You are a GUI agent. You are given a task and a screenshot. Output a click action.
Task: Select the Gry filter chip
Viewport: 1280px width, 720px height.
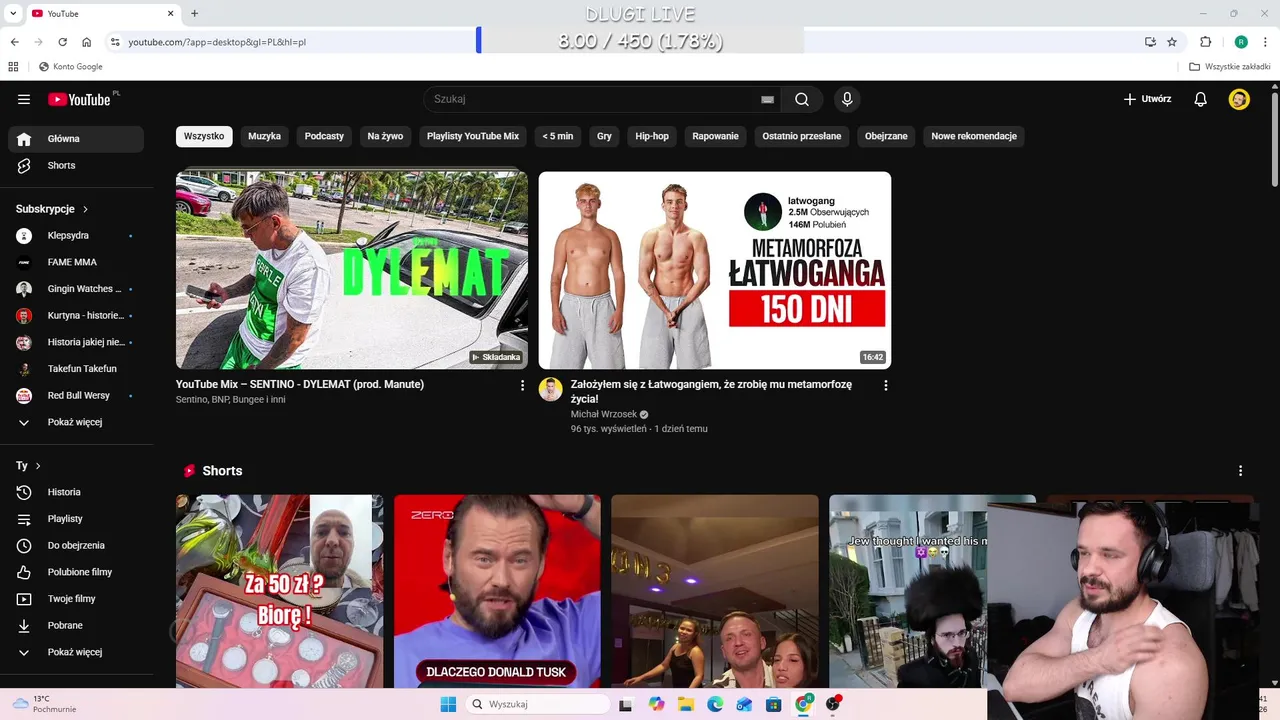tap(604, 136)
